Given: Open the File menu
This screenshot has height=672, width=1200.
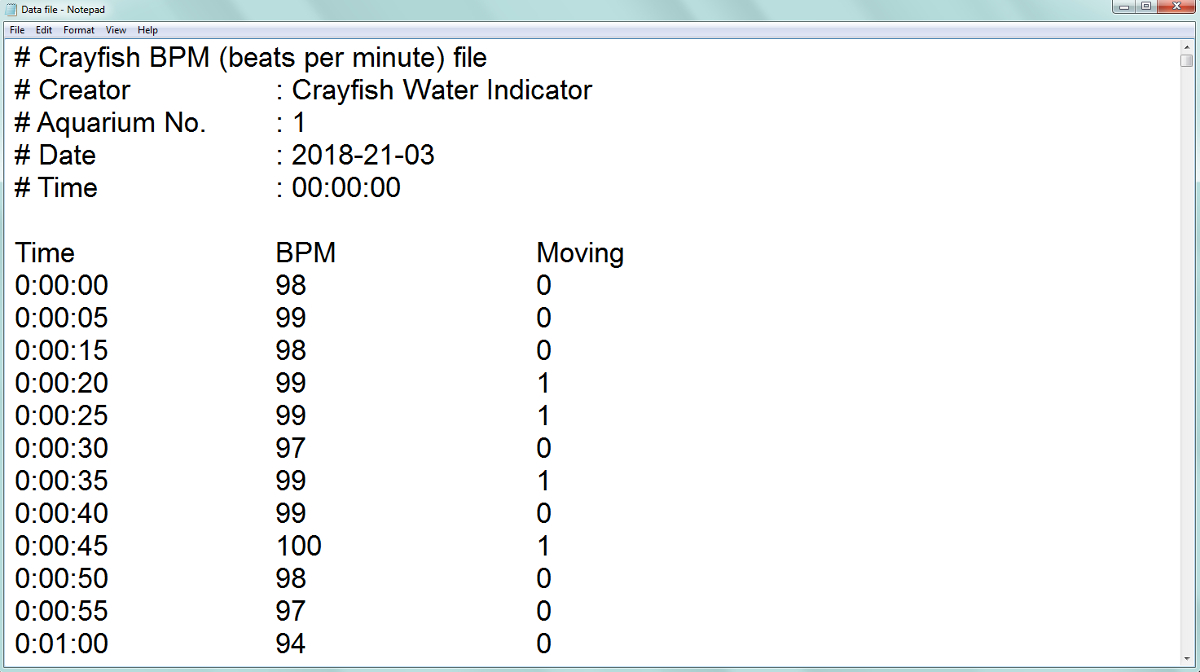Looking at the screenshot, I should tap(16, 30).
